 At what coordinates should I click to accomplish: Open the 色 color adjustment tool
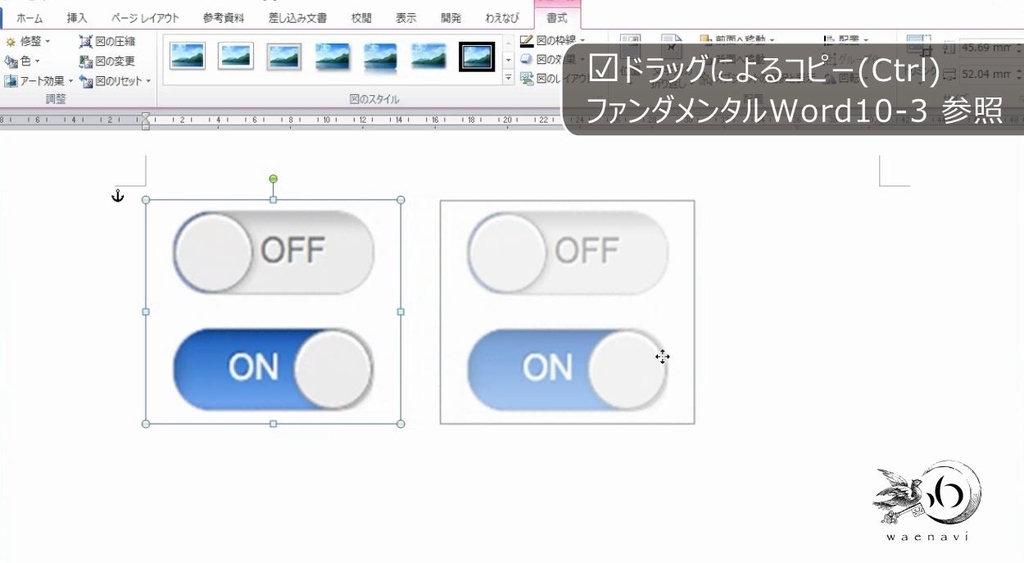tap(22, 61)
